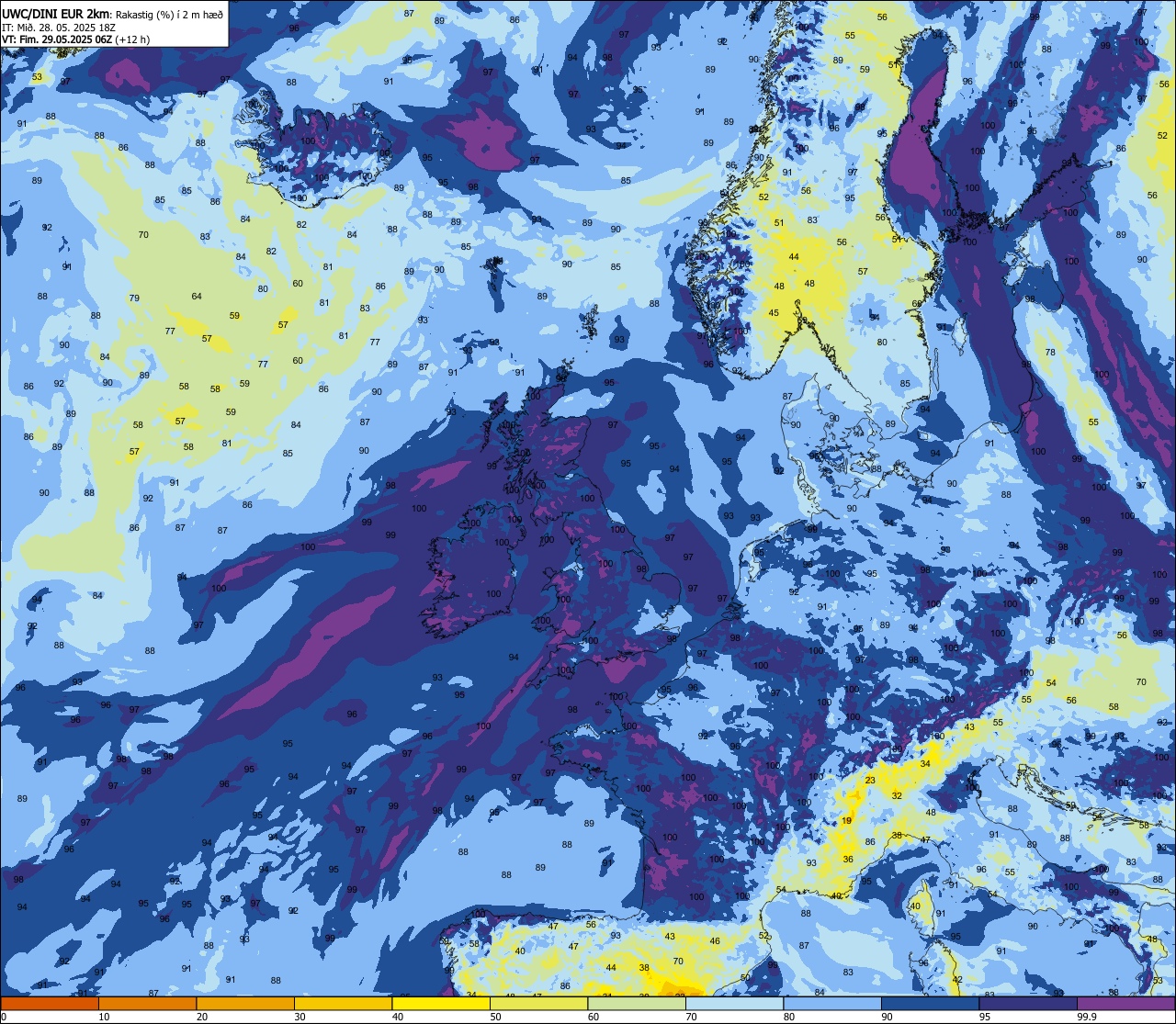1176x1024 pixels.
Task: Click the legend tick label 20
Action: pos(202,1017)
